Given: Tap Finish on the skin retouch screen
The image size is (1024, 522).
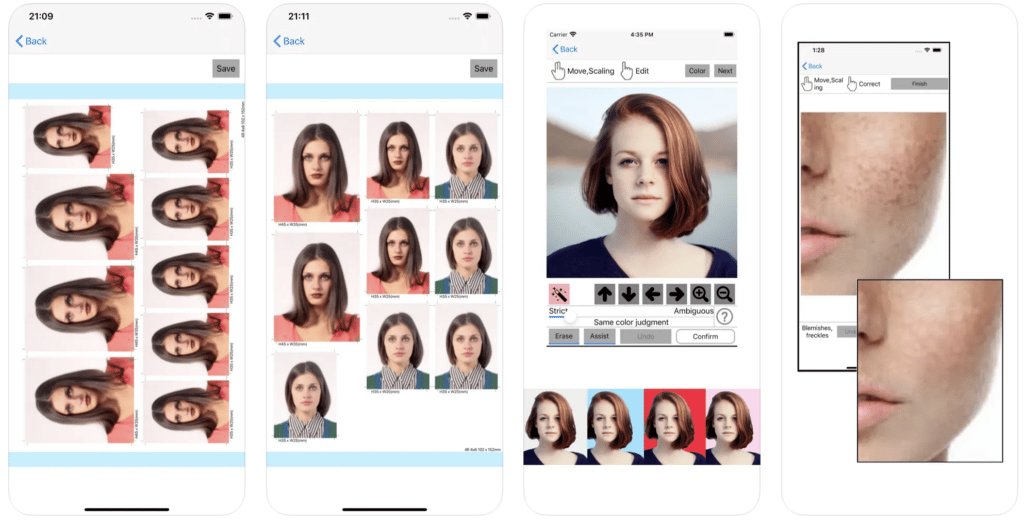Looking at the screenshot, I should (918, 84).
